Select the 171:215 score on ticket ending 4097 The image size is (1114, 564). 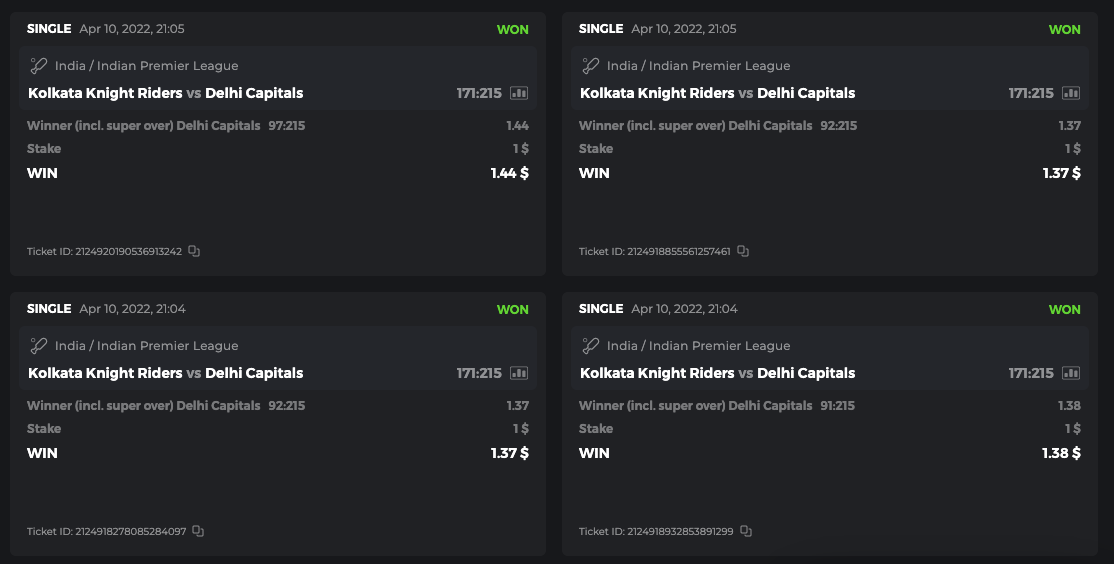click(479, 373)
